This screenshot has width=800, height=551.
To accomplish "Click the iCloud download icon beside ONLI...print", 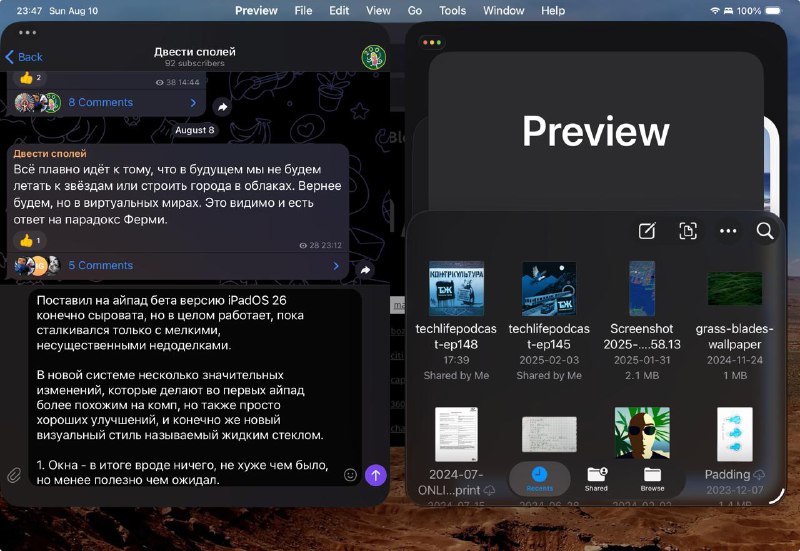I will pyautogui.click(x=489, y=491).
